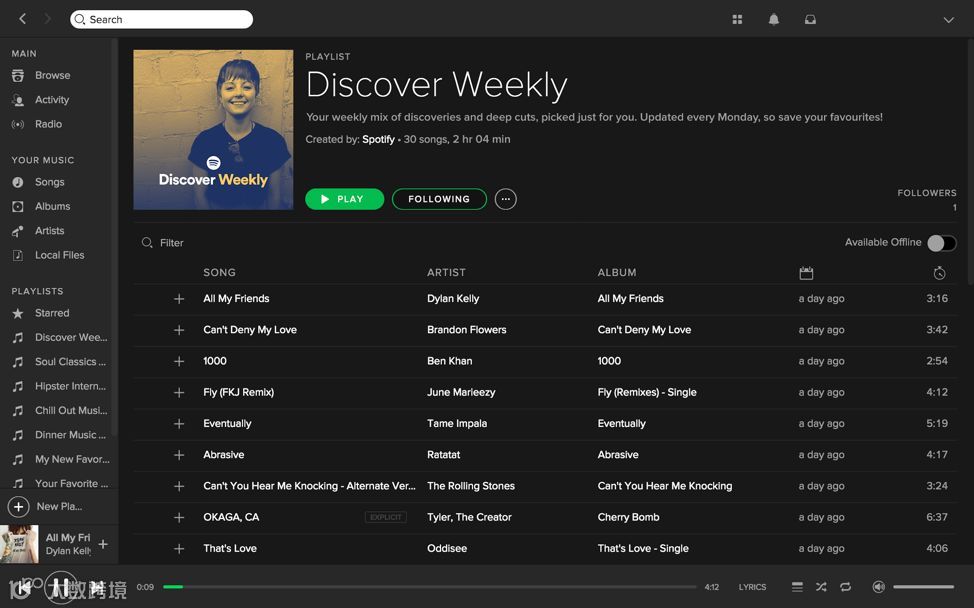Open the more options ellipsis button

(x=506, y=199)
